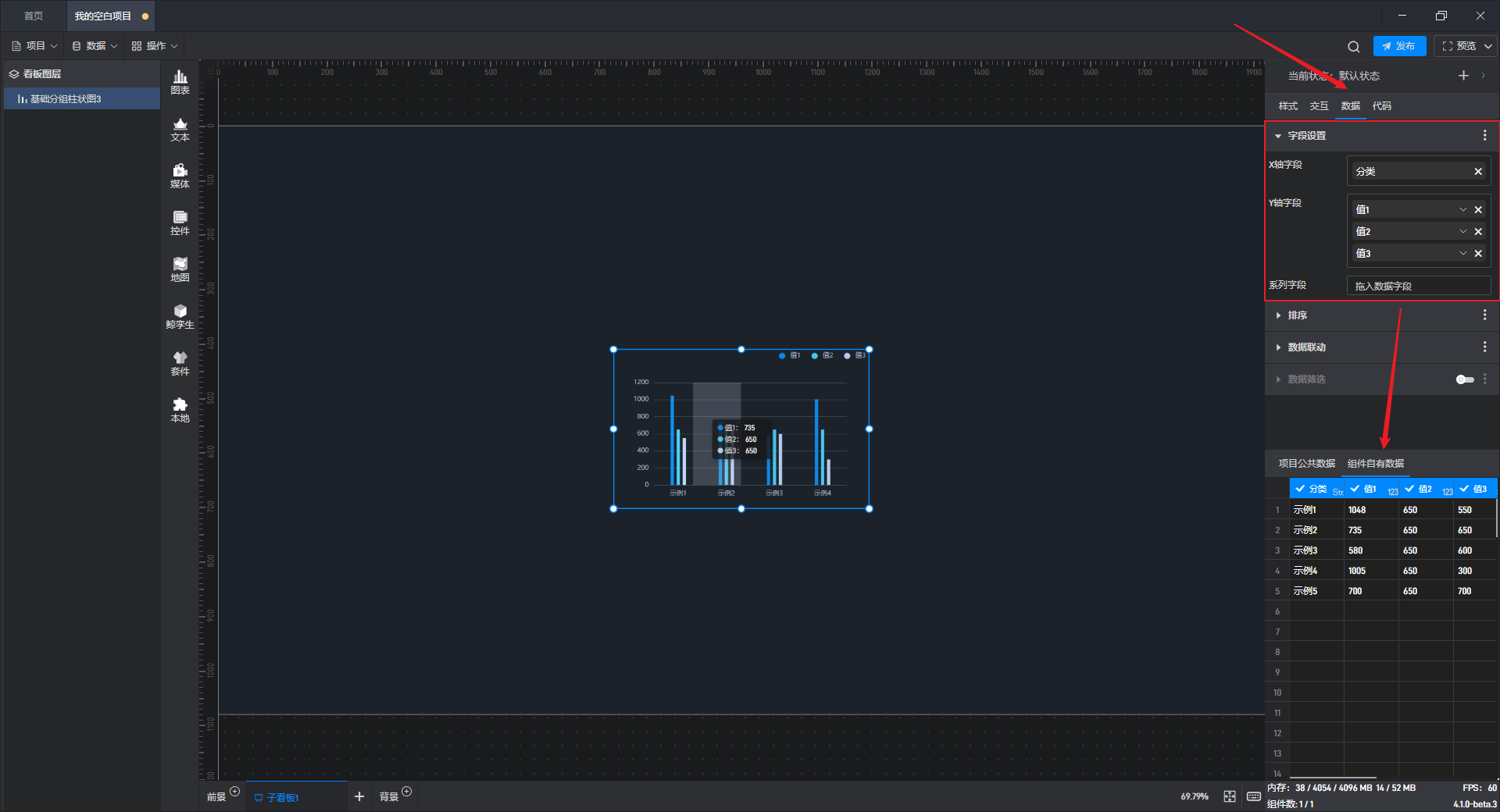Uncheck the 值2 column checkbox
1500x812 pixels.
coord(1409,489)
